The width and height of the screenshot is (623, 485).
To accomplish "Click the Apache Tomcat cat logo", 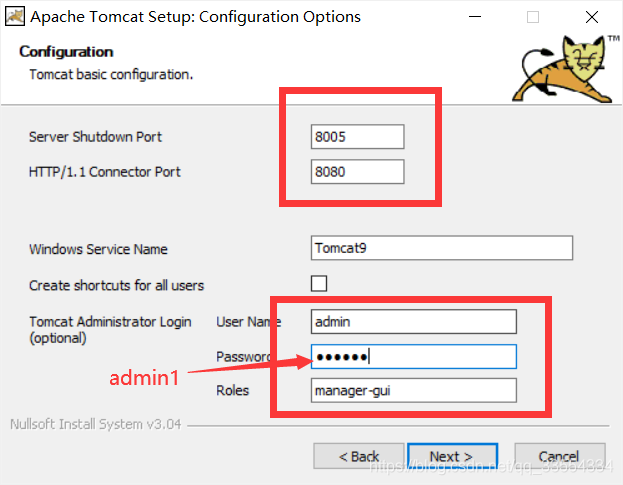I will coord(565,69).
